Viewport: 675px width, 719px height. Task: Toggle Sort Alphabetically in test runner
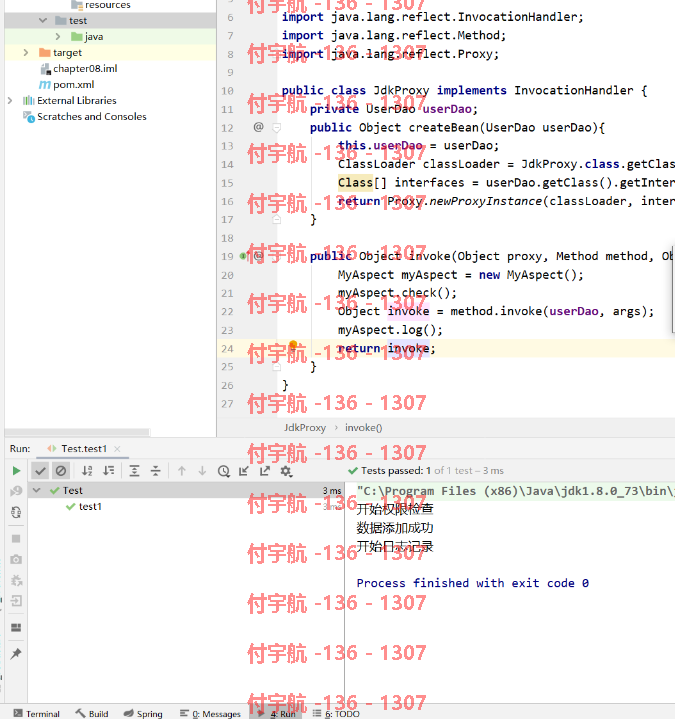click(x=87, y=470)
